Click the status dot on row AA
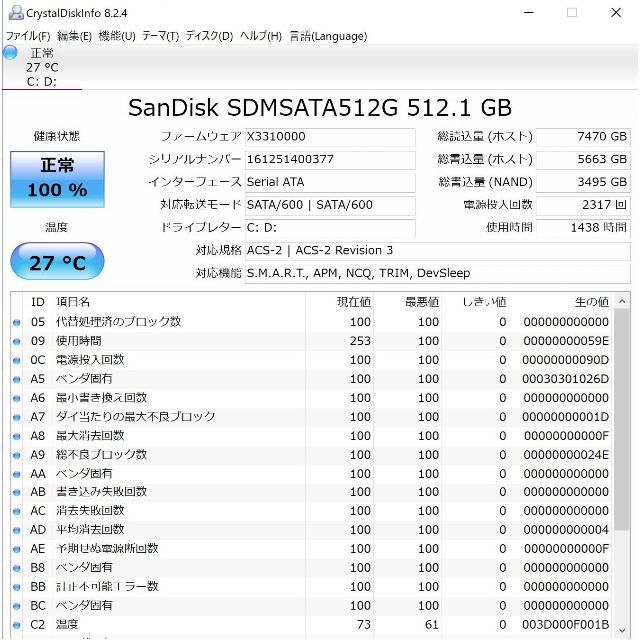The width and height of the screenshot is (640, 640). (x=17, y=474)
